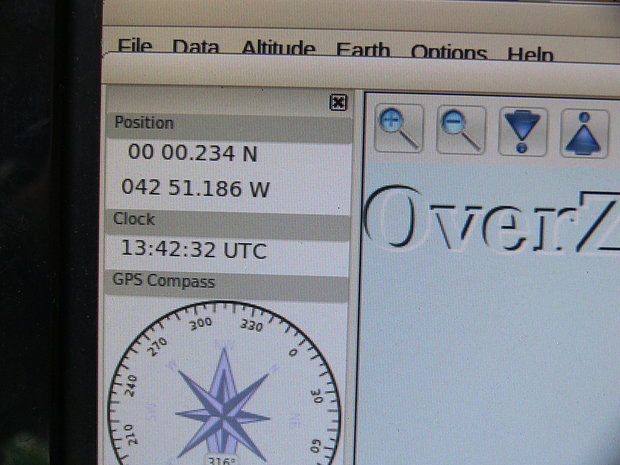Screen dimensions: 620x465
Task: Click the clock reading 13:42:32 UTC
Action: pyautogui.click(x=194, y=250)
